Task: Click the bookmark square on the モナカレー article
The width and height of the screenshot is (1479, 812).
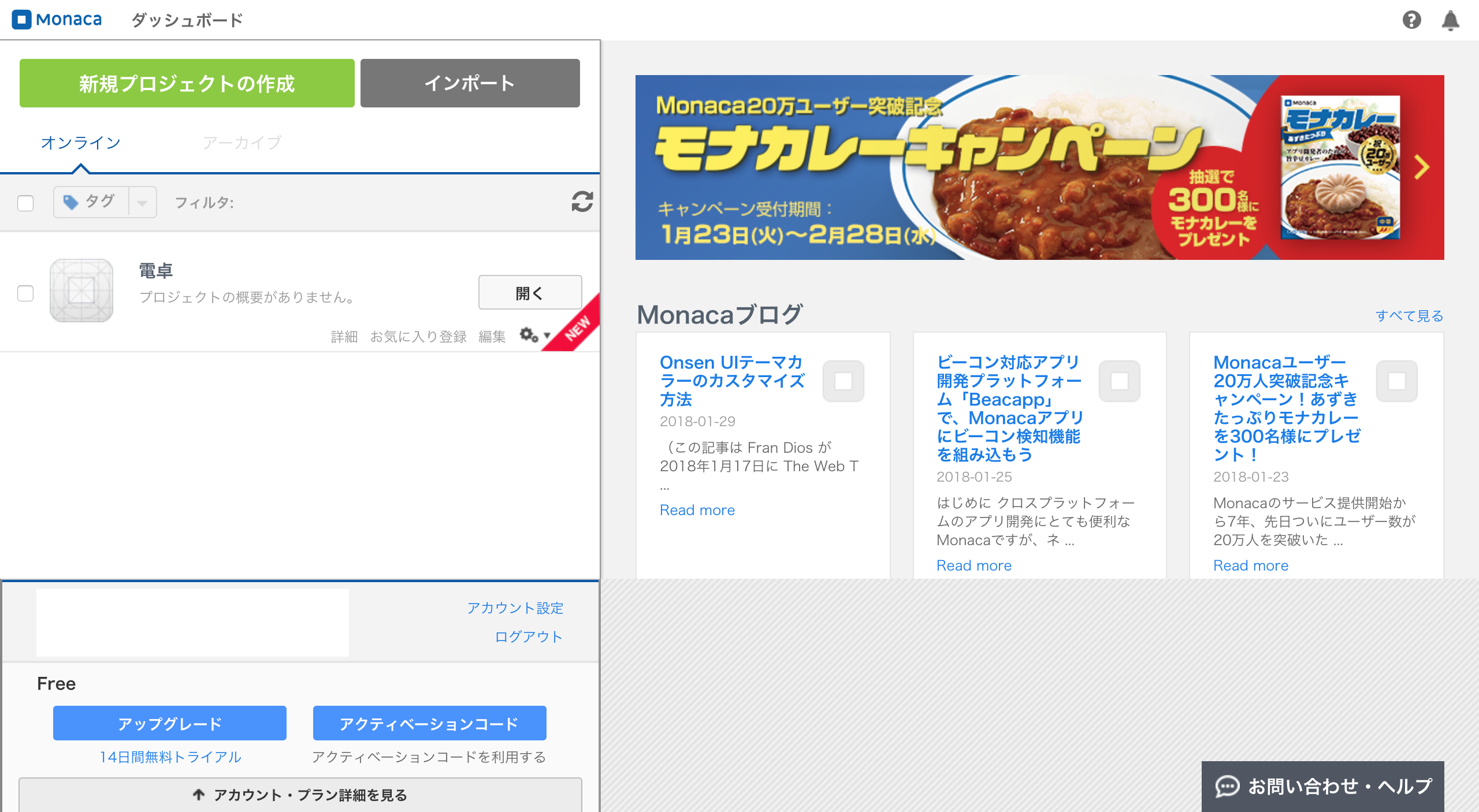Action: click(1396, 381)
